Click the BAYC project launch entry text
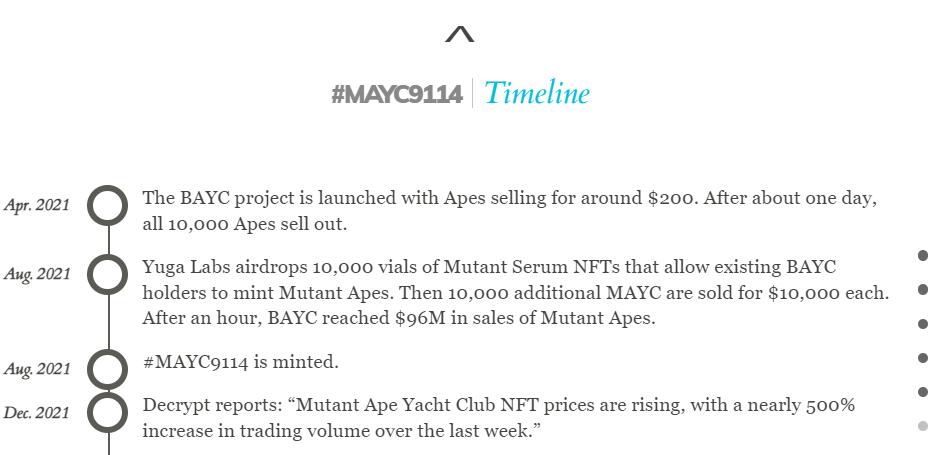Screen dimensions: 933x455 [x=509, y=211]
